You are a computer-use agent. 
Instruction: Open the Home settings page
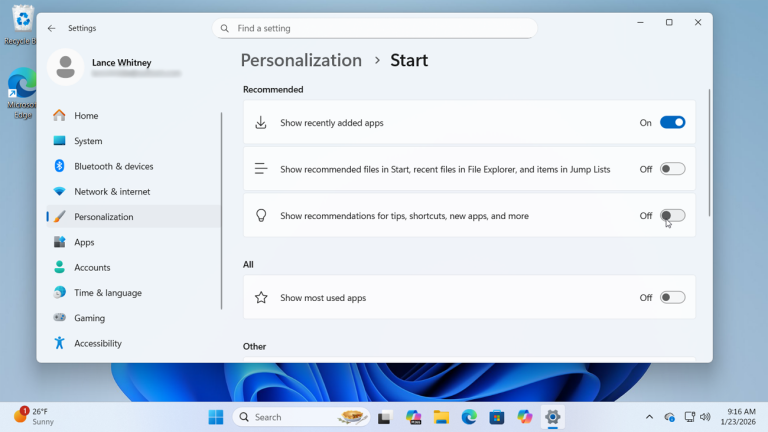click(x=86, y=116)
